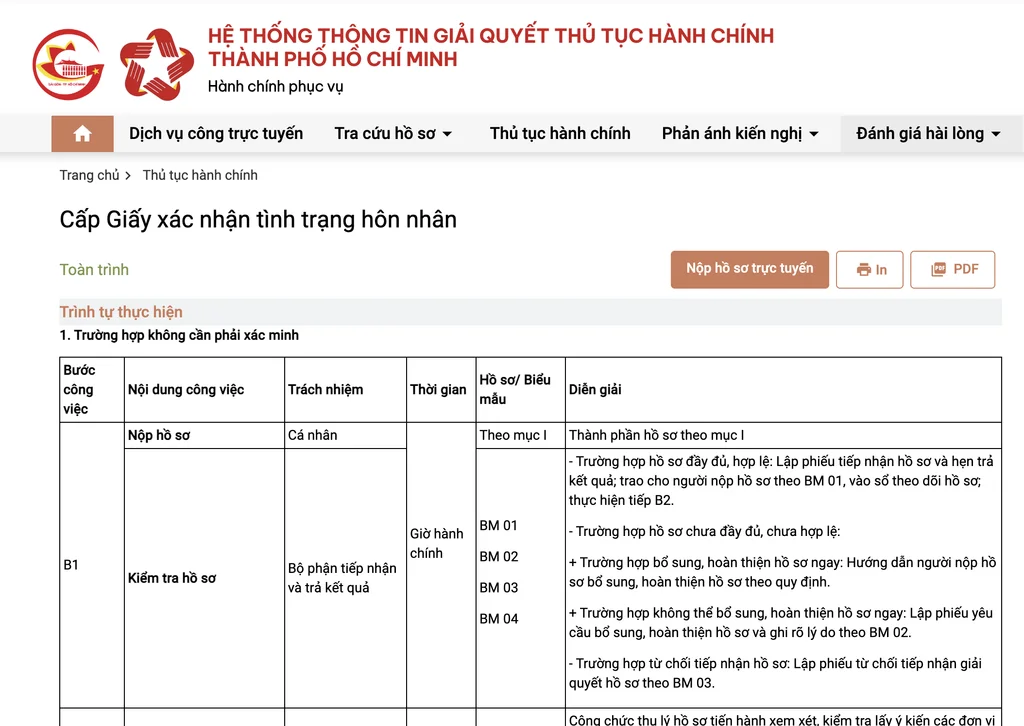Click Hành chính phục vụ tagline
1024x726 pixels.
click(276, 86)
